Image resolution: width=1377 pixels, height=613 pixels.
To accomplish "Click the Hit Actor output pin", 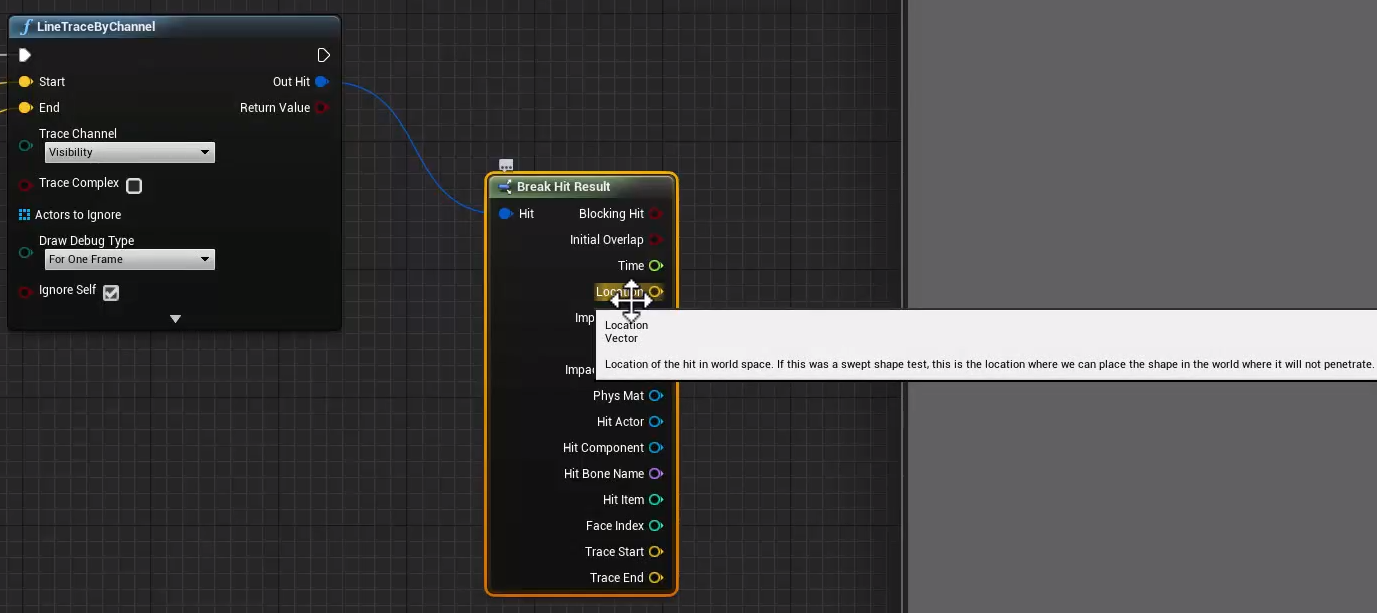I will click(656, 422).
